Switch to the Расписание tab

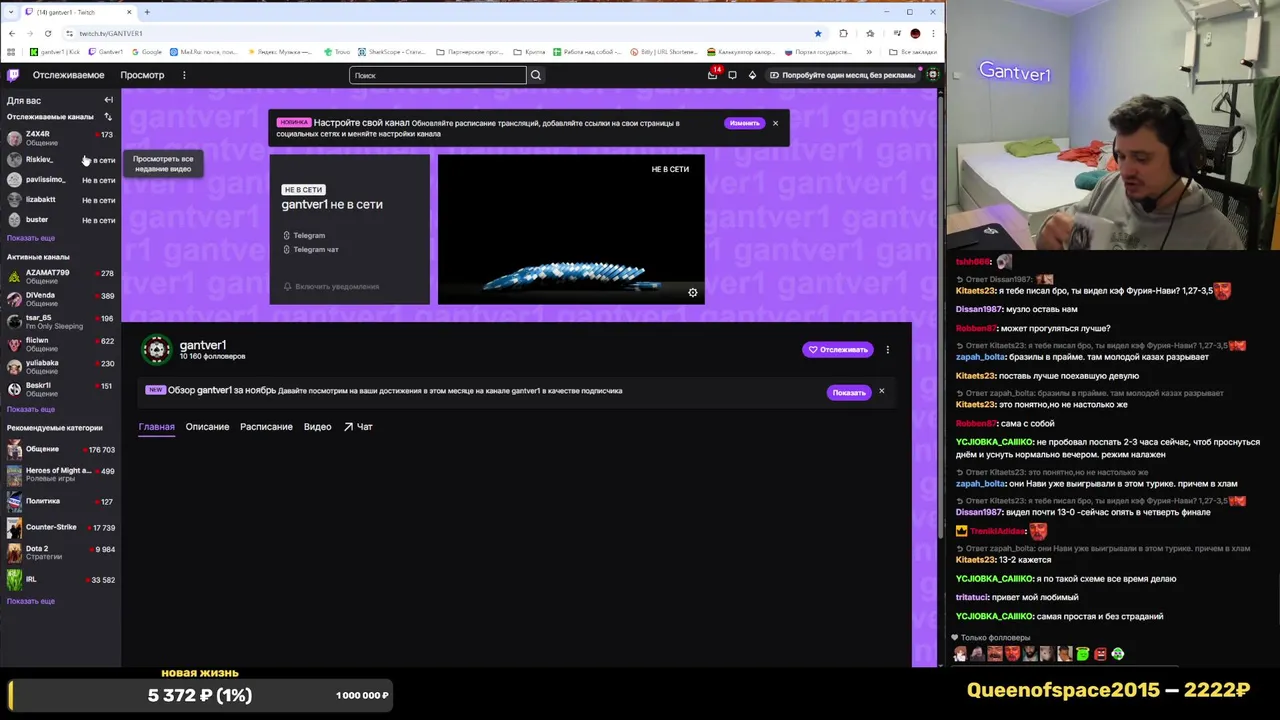click(x=266, y=427)
